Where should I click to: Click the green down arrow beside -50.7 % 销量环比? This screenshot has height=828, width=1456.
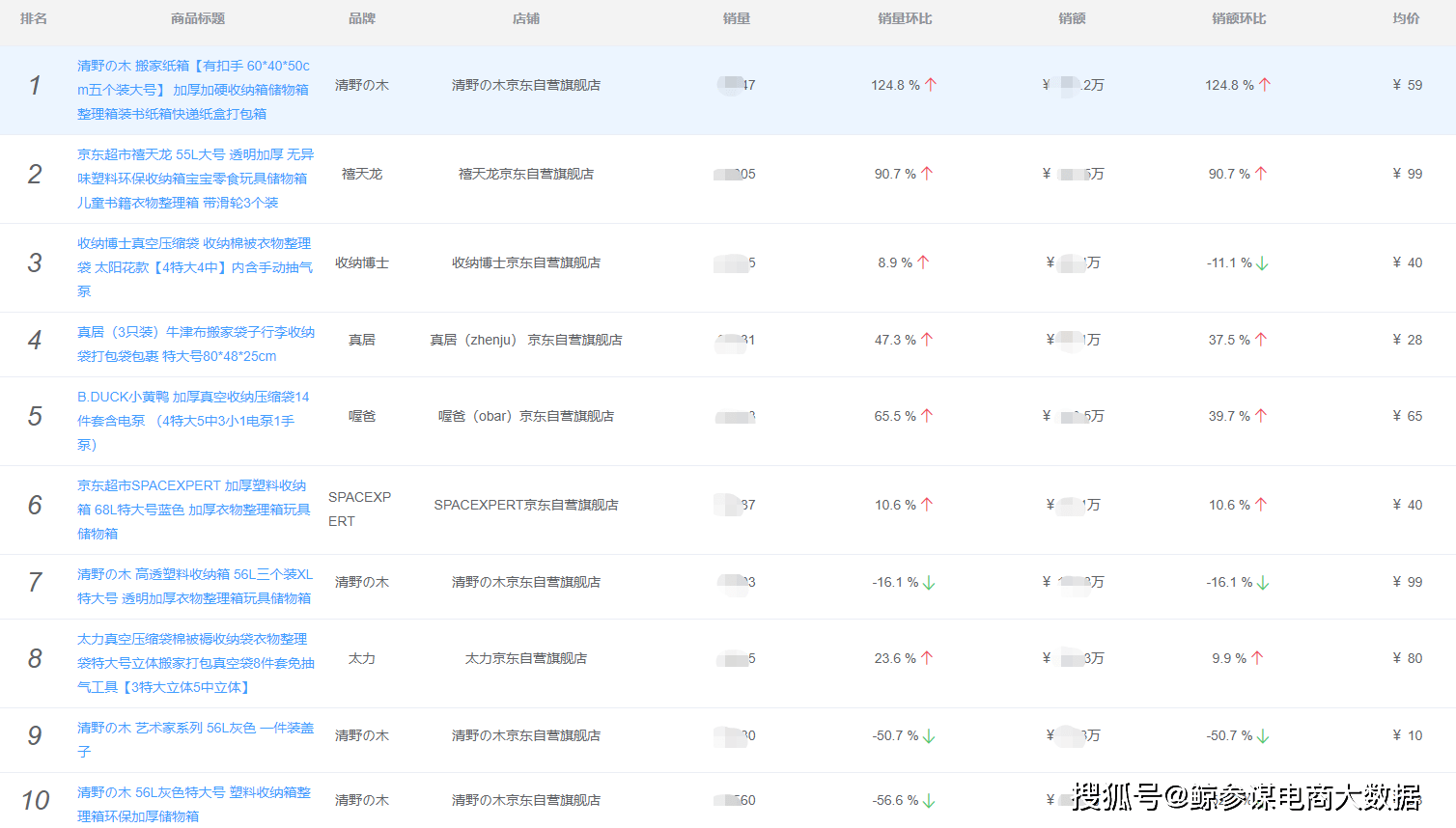pos(929,736)
